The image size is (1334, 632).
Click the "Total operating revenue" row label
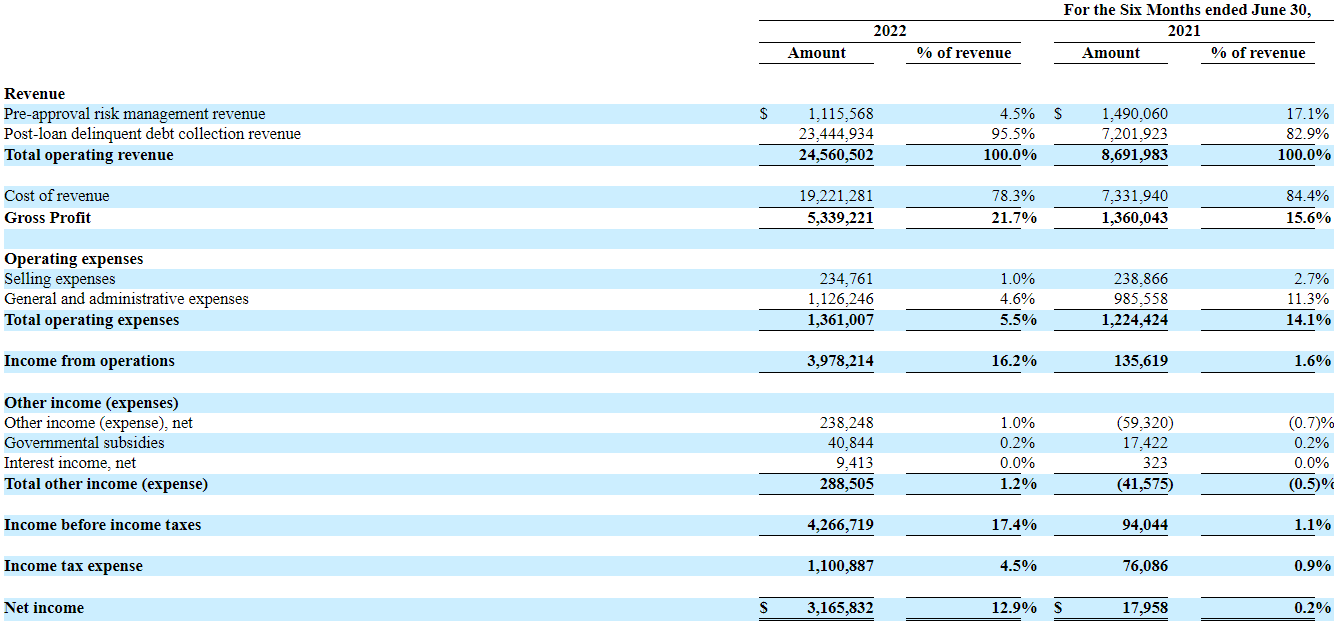89,155
